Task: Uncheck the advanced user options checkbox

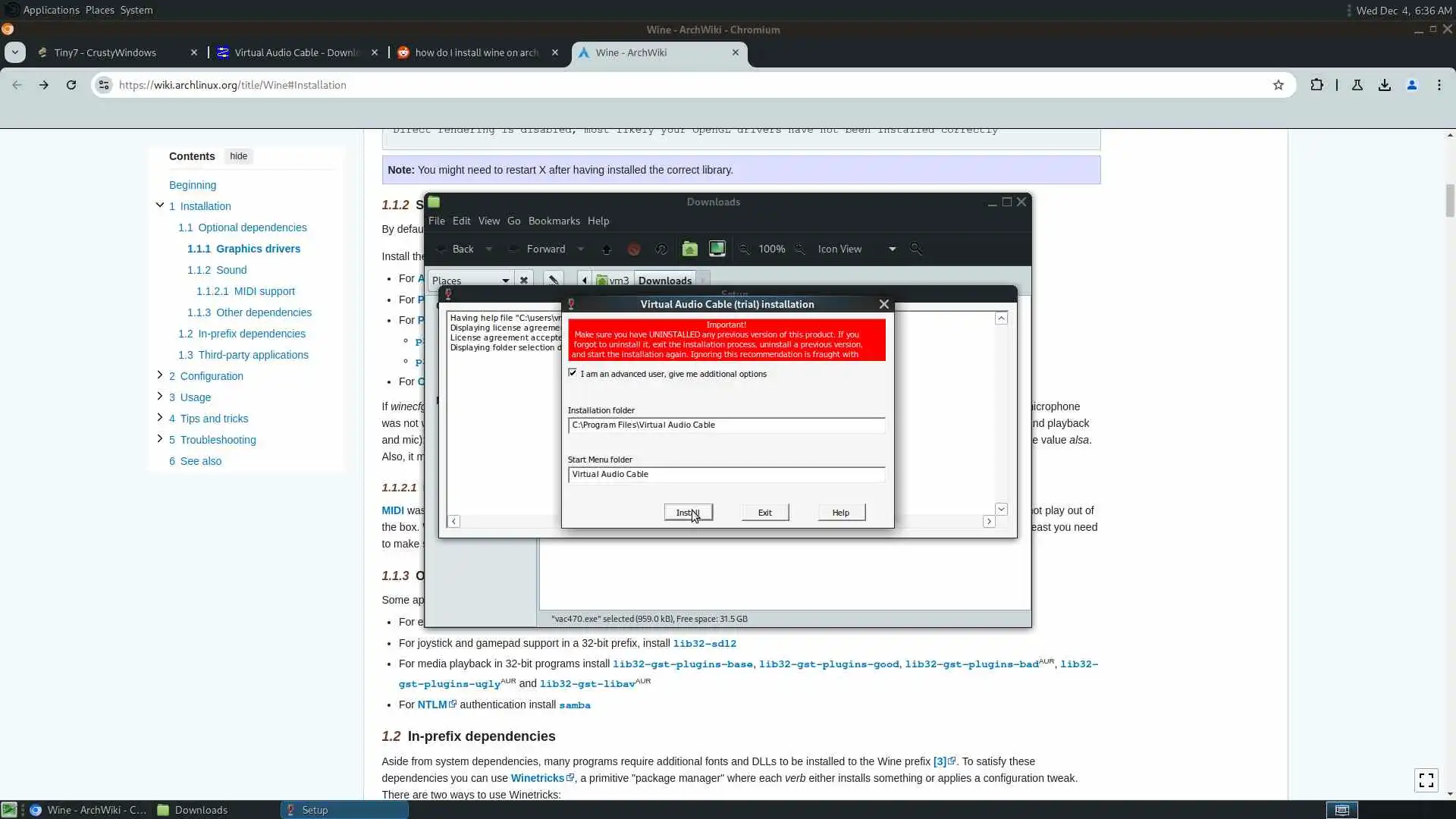Action: click(573, 373)
